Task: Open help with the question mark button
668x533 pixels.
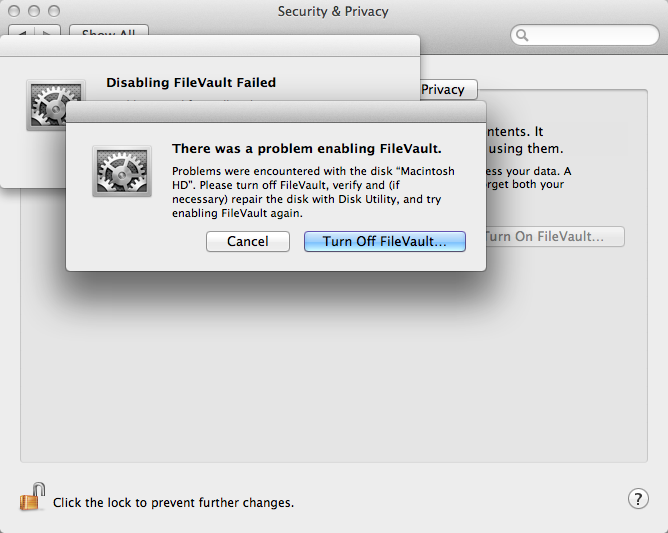Action: 638,499
